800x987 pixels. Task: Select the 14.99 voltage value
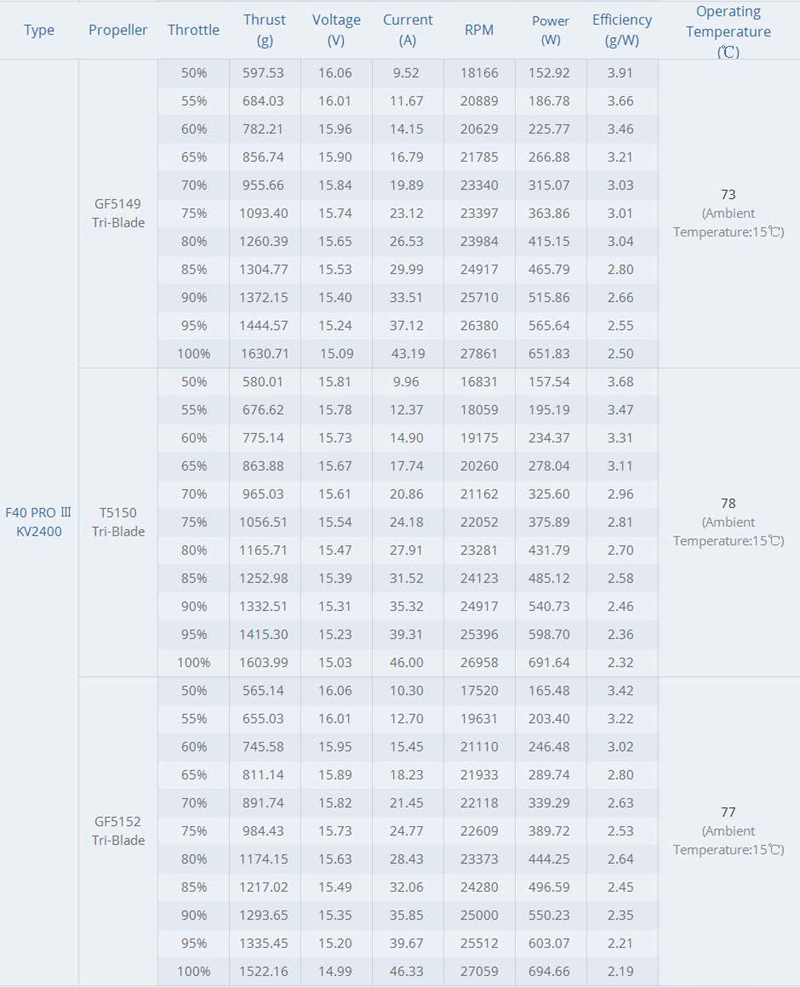[337, 972]
